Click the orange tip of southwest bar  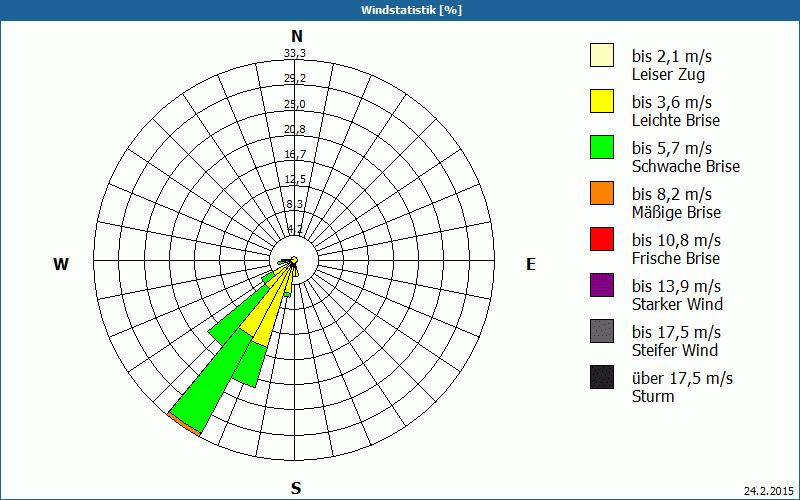(x=184, y=424)
